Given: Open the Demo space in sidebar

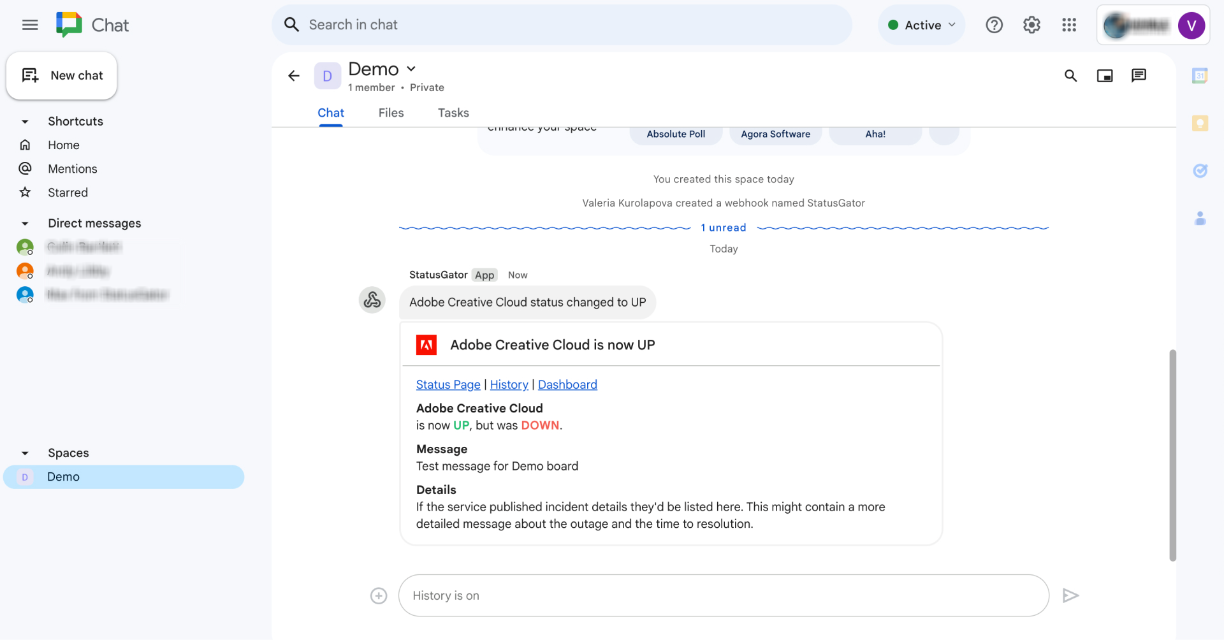Looking at the screenshot, I should (x=124, y=477).
